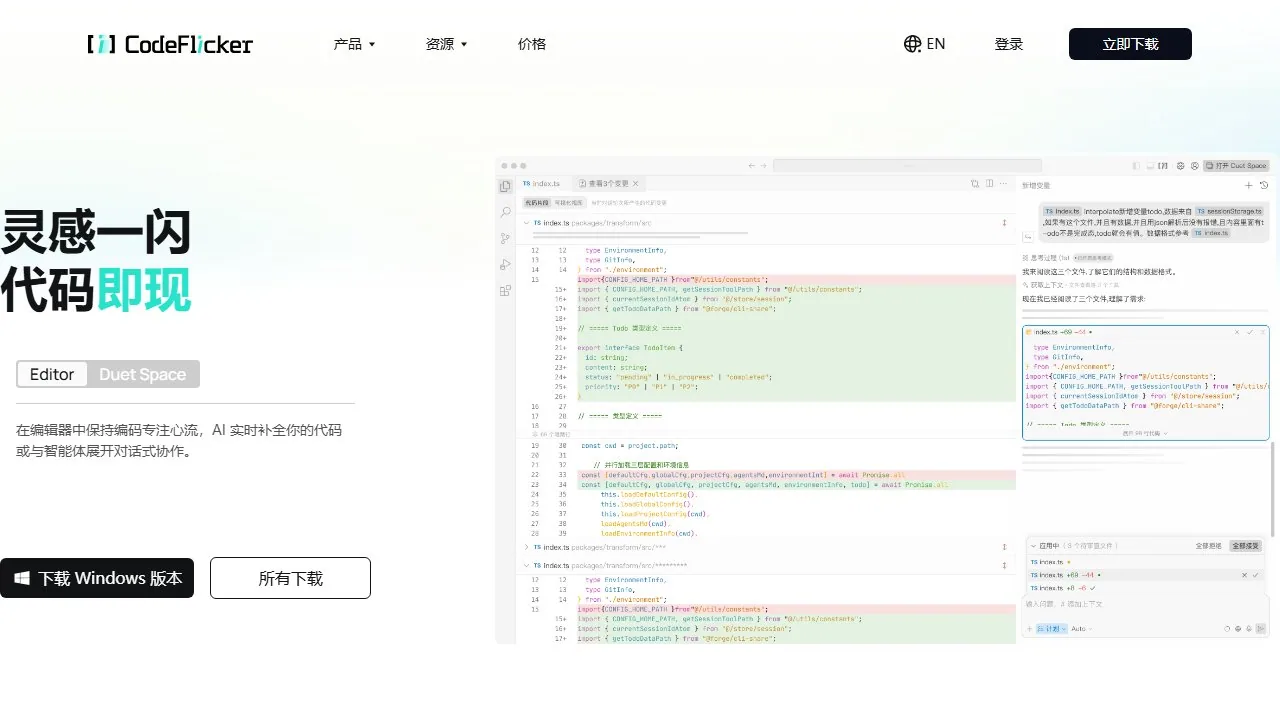The width and height of the screenshot is (1280, 720).
Task: Reject the index.ts +69 -44 change
Action: click(x=1245, y=575)
